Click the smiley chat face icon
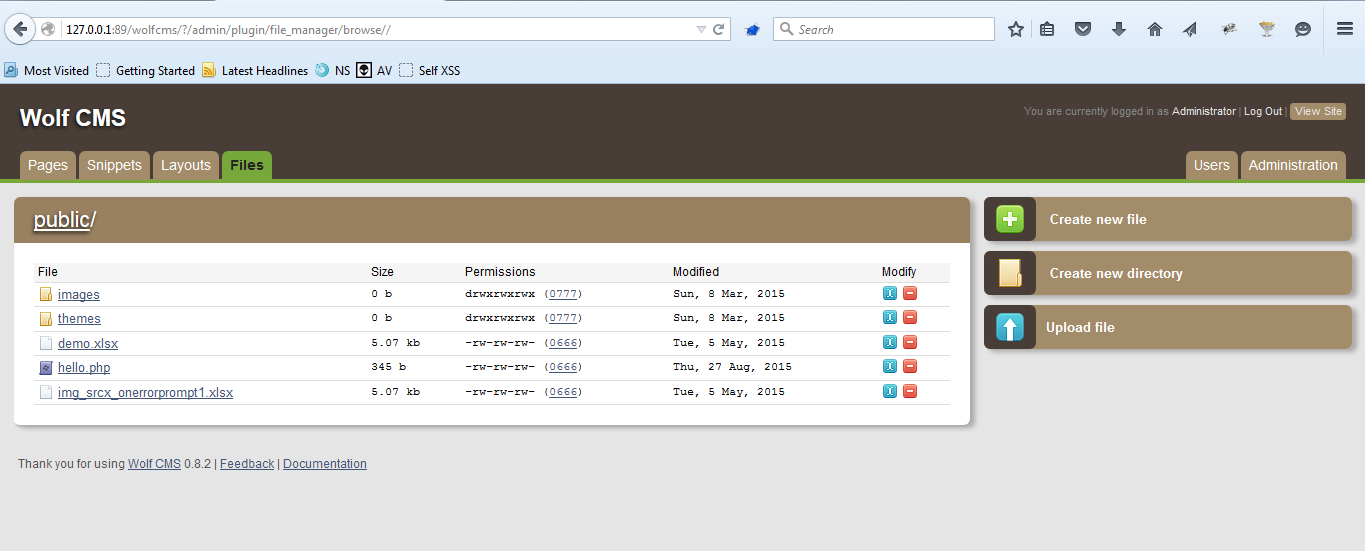 1303,29
